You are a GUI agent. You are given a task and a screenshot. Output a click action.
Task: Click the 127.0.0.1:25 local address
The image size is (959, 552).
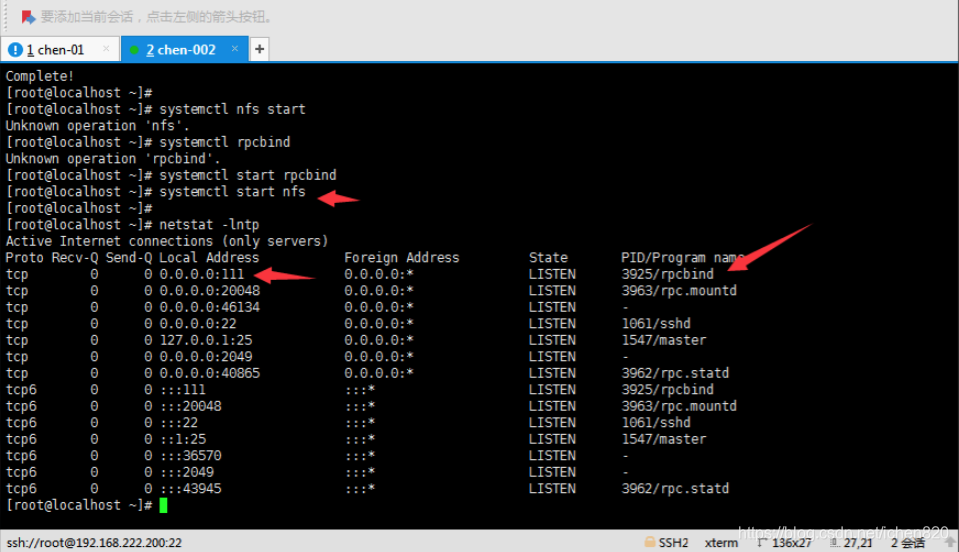click(x=206, y=340)
